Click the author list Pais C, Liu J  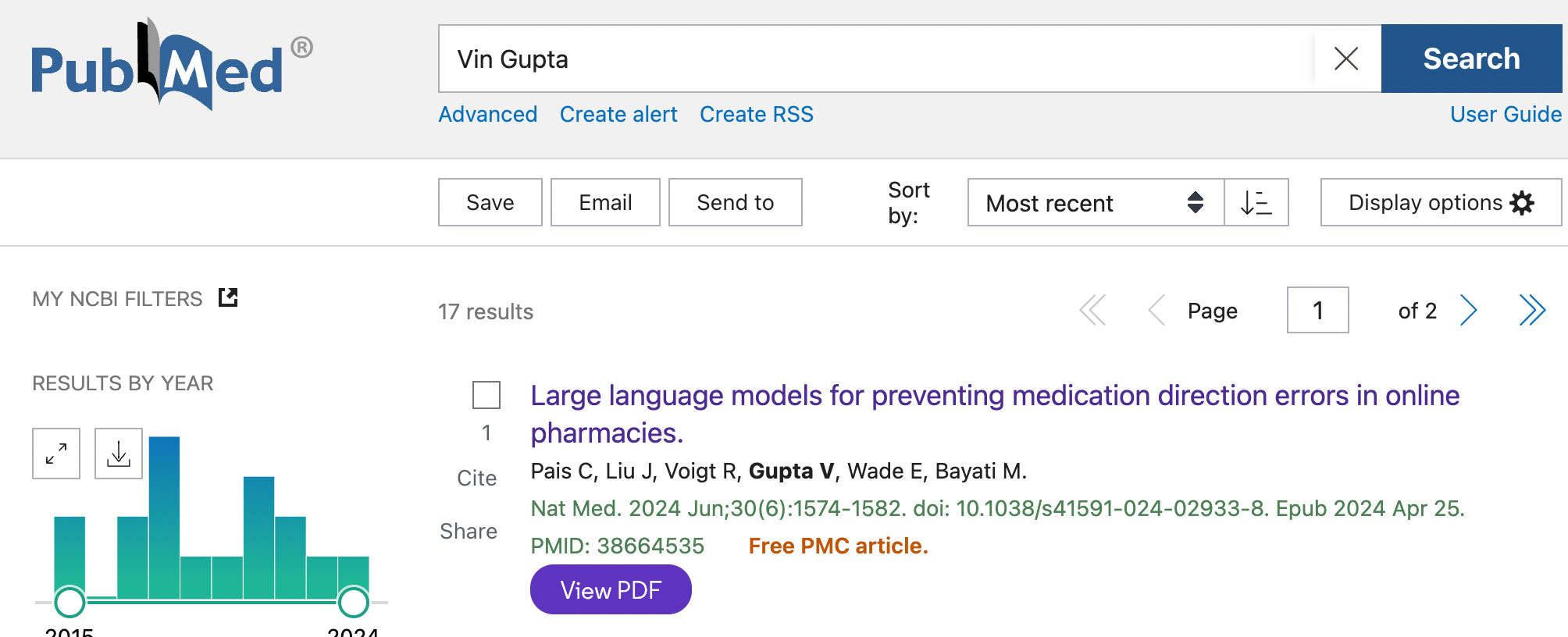779,471
